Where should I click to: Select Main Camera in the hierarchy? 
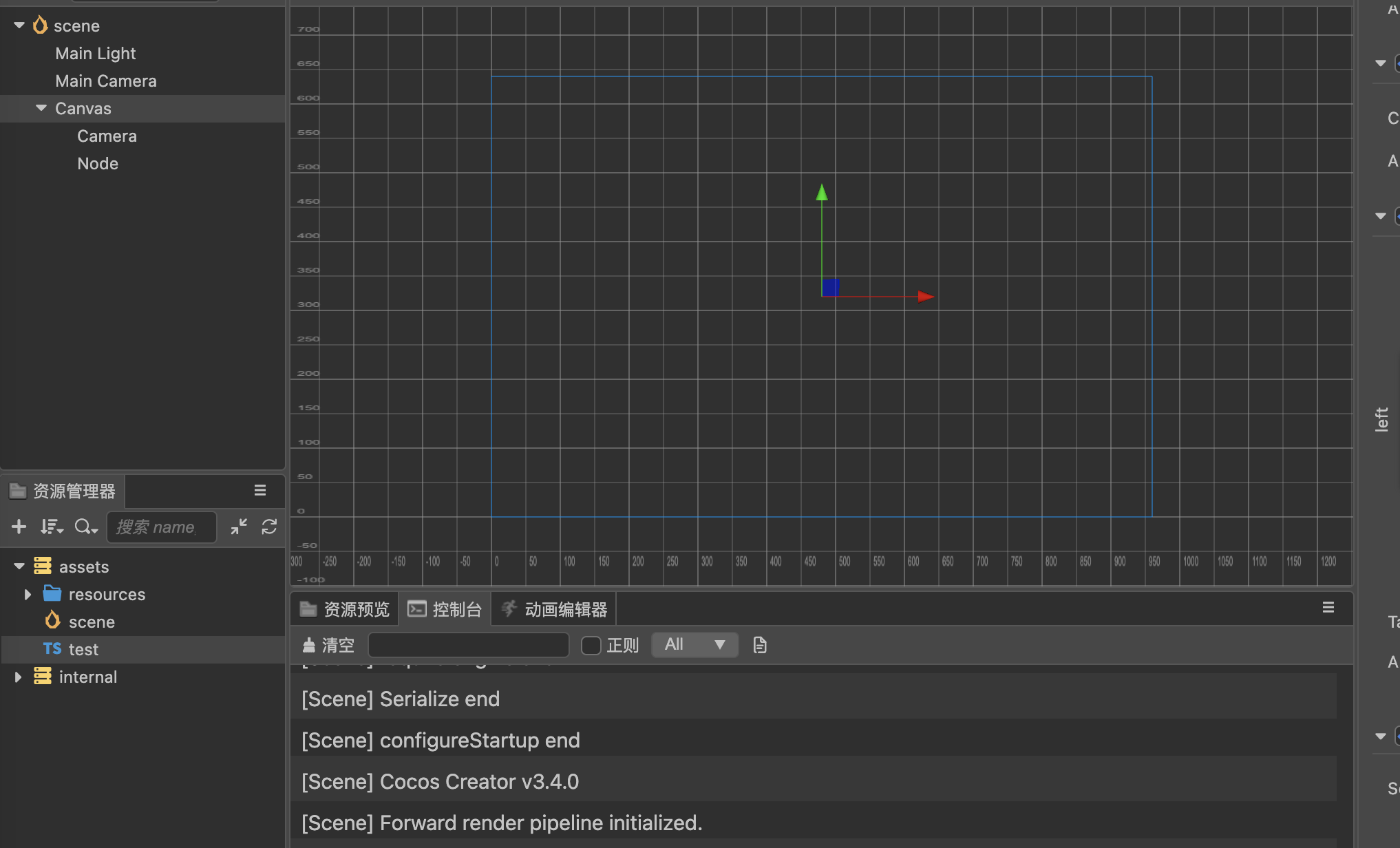click(x=106, y=81)
